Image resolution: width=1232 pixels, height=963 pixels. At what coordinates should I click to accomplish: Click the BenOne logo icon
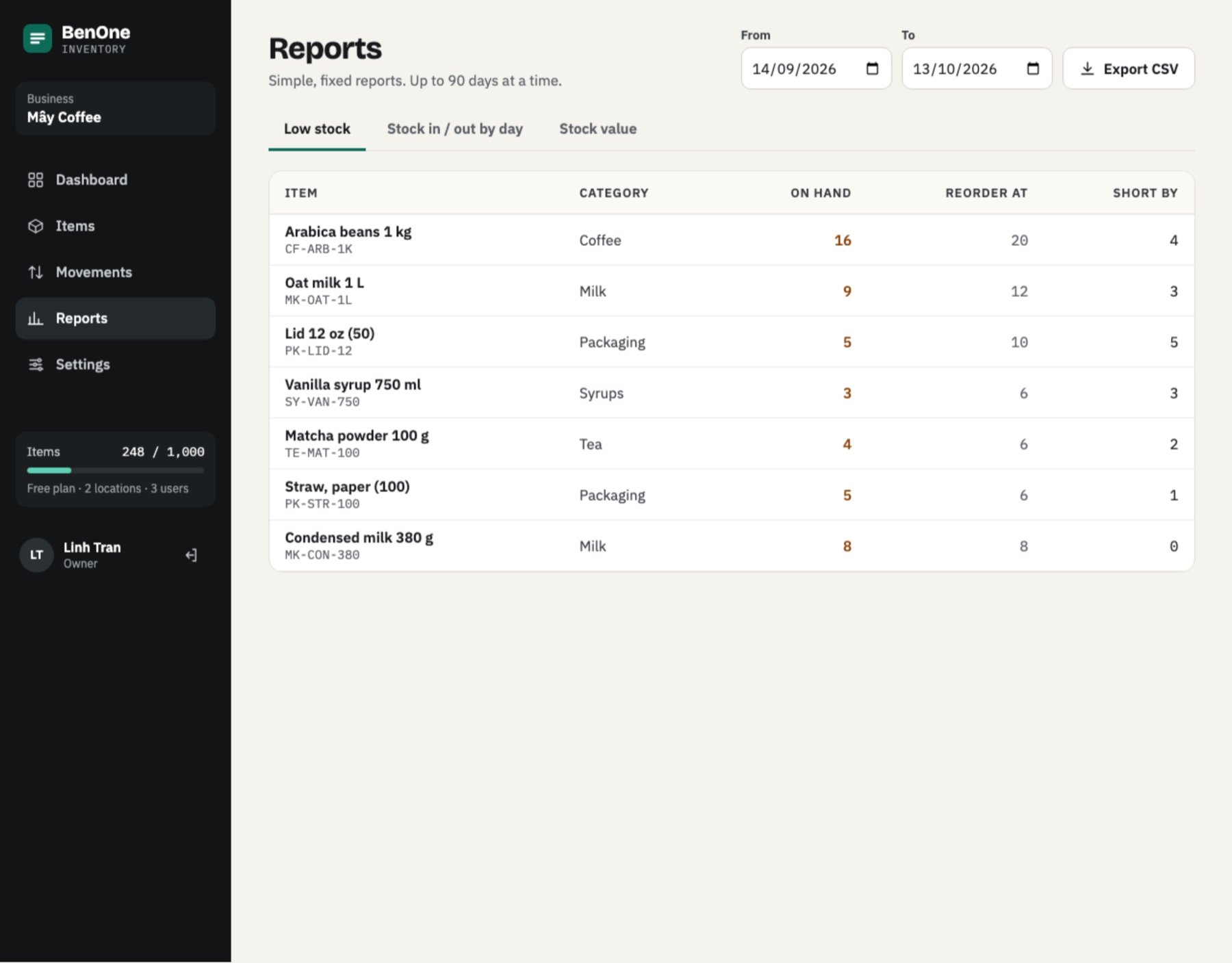[37, 38]
